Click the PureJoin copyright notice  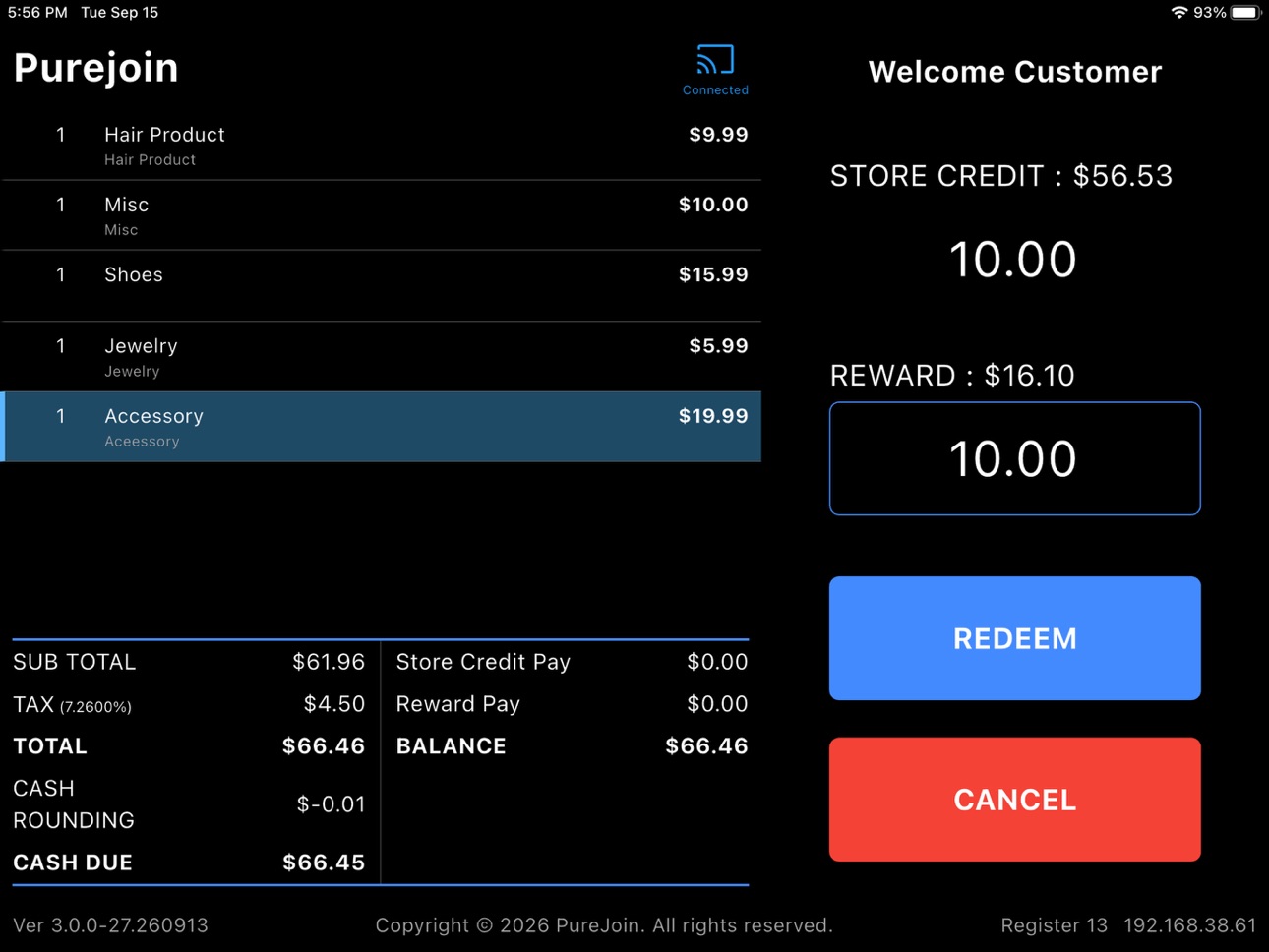[x=604, y=925]
